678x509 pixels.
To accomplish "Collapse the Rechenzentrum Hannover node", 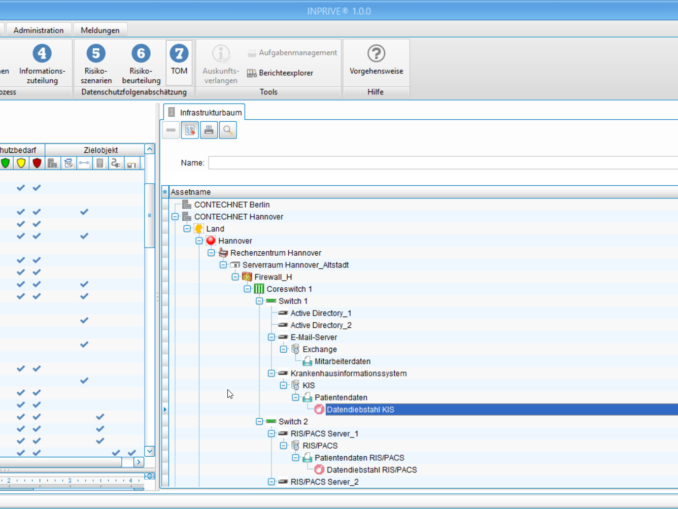I will pyautogui.click(x=211, y=253).
